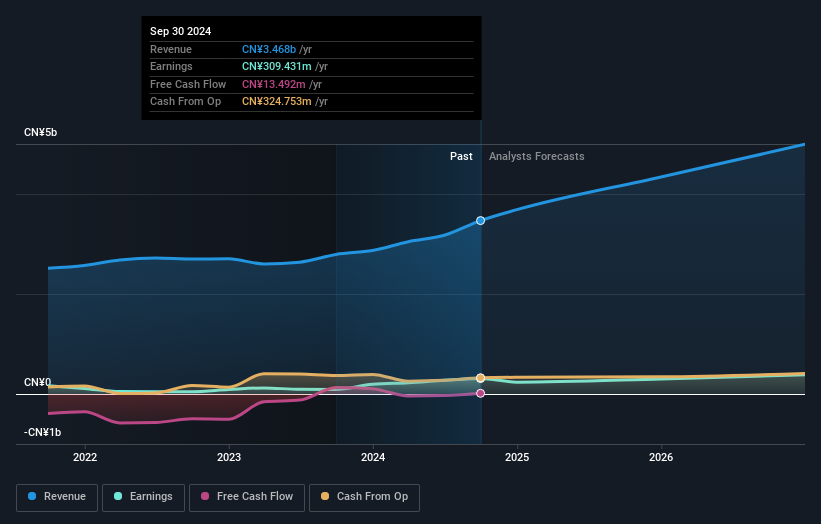Select the 2022 x-axis label
Screen dimensions: 821x524
click(x=85, y=457)
